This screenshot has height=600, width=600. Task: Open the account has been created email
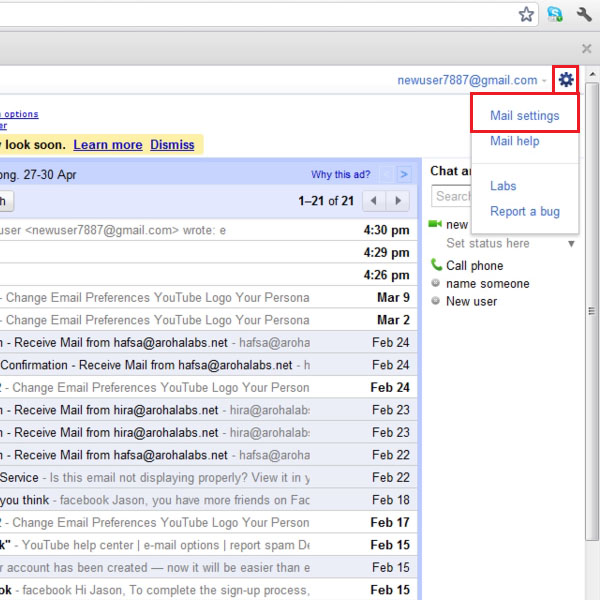point(209,567)
